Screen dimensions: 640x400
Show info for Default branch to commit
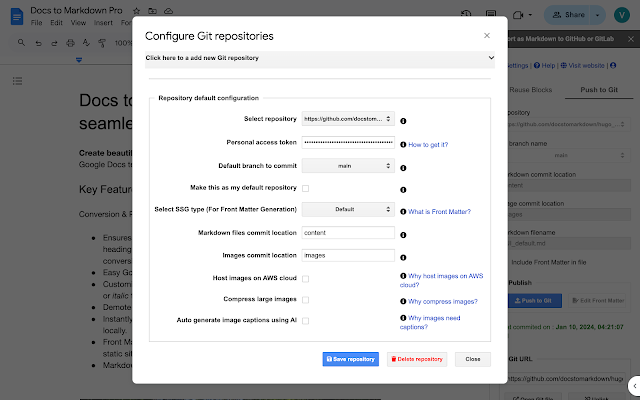[403, 168]
